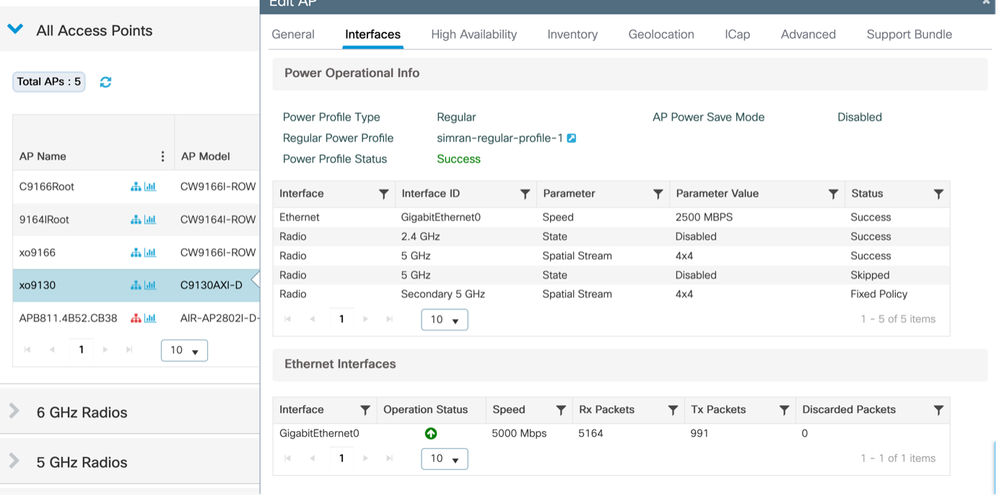Switch to the Advanced tab

click(x=809, y=34)
